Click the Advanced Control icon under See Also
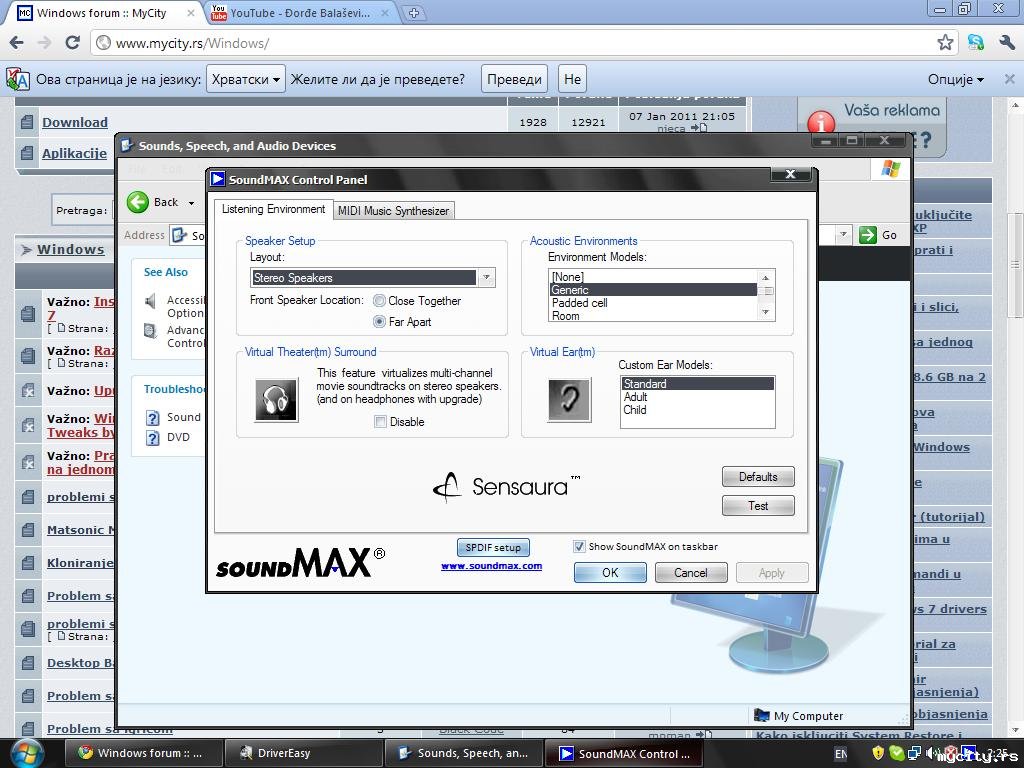Image resolution: width=1024 pixels, height=768 pixels. pyautogui.click(x=151, y=331)
